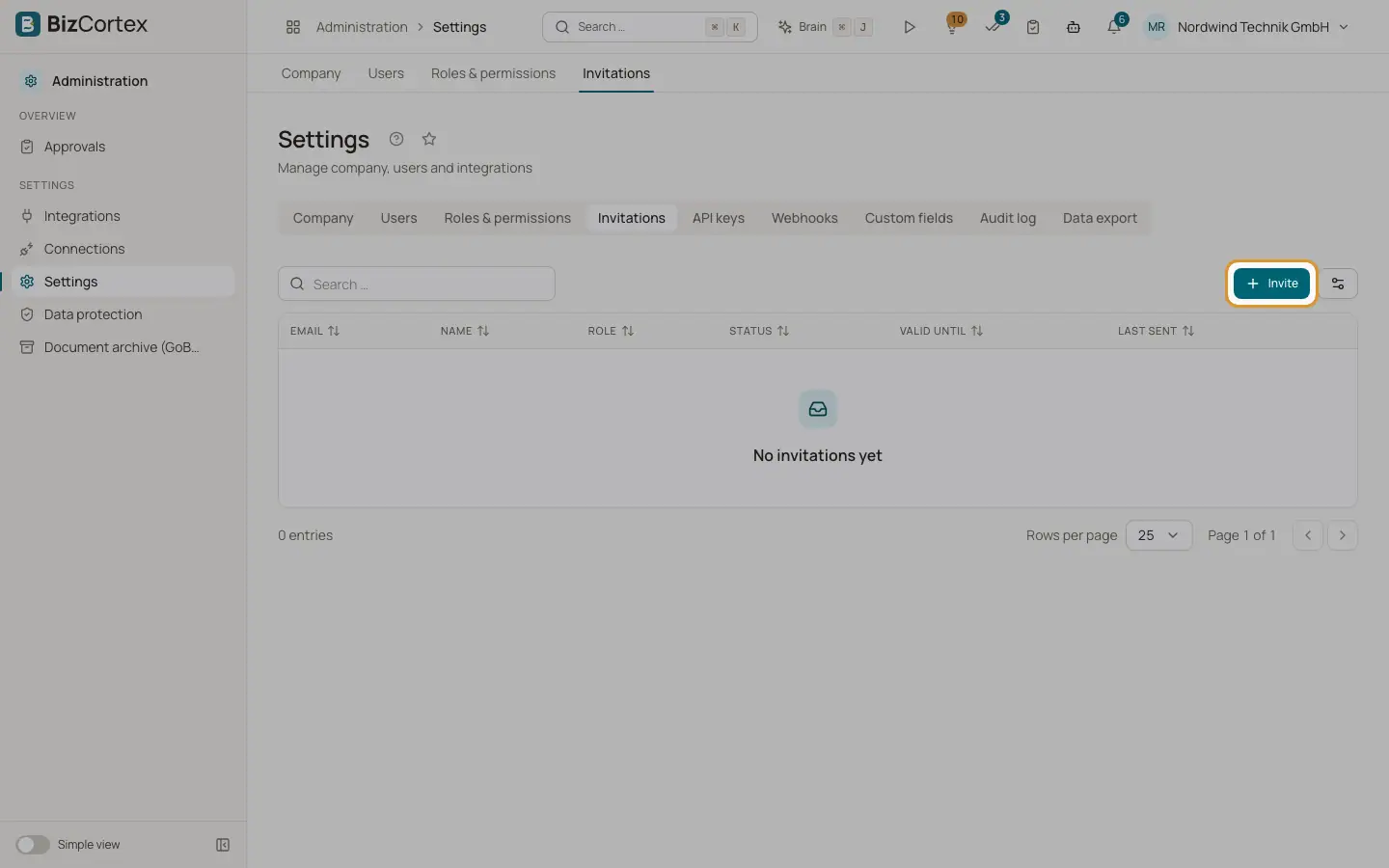Image resolution: width=1389 pixels, height=868 pixels.
Task: Focus the global Search box in header
Action: (650, 27)
